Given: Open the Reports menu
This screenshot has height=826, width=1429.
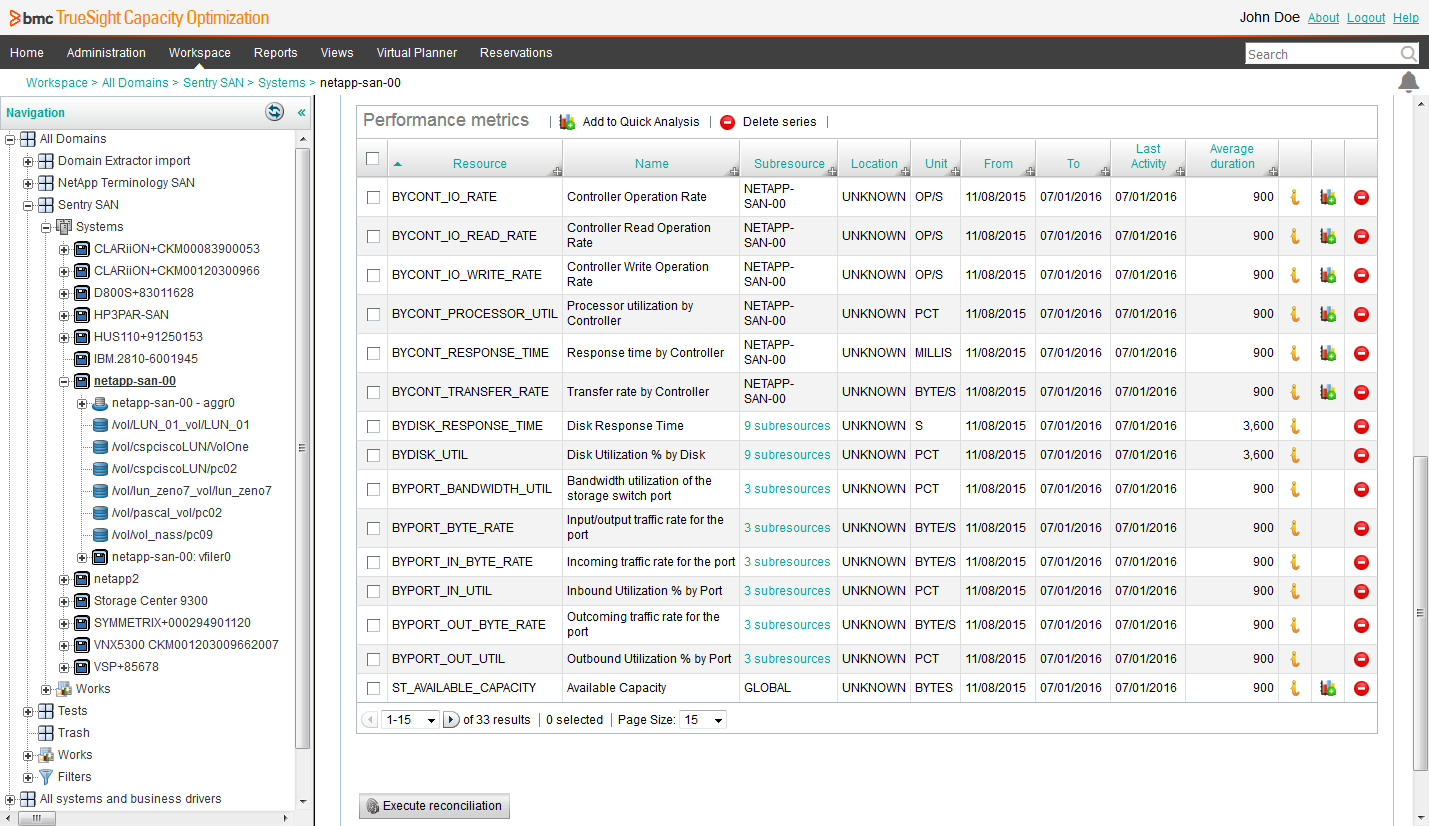Looking at the screenshot, I should [x=275, y=53].
